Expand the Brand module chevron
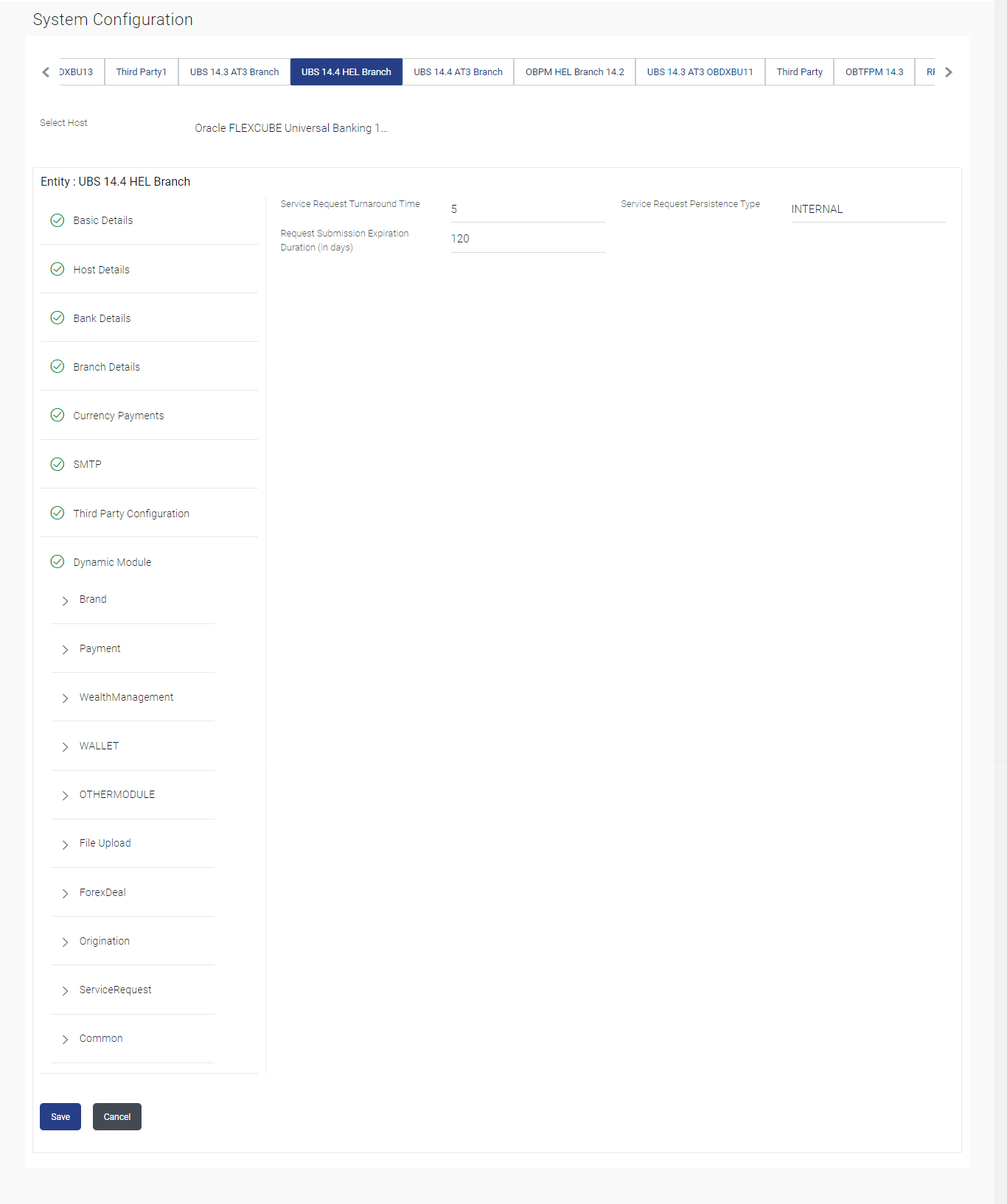This screenshot has width=1007, height=1204. click(x=65, y=601)
